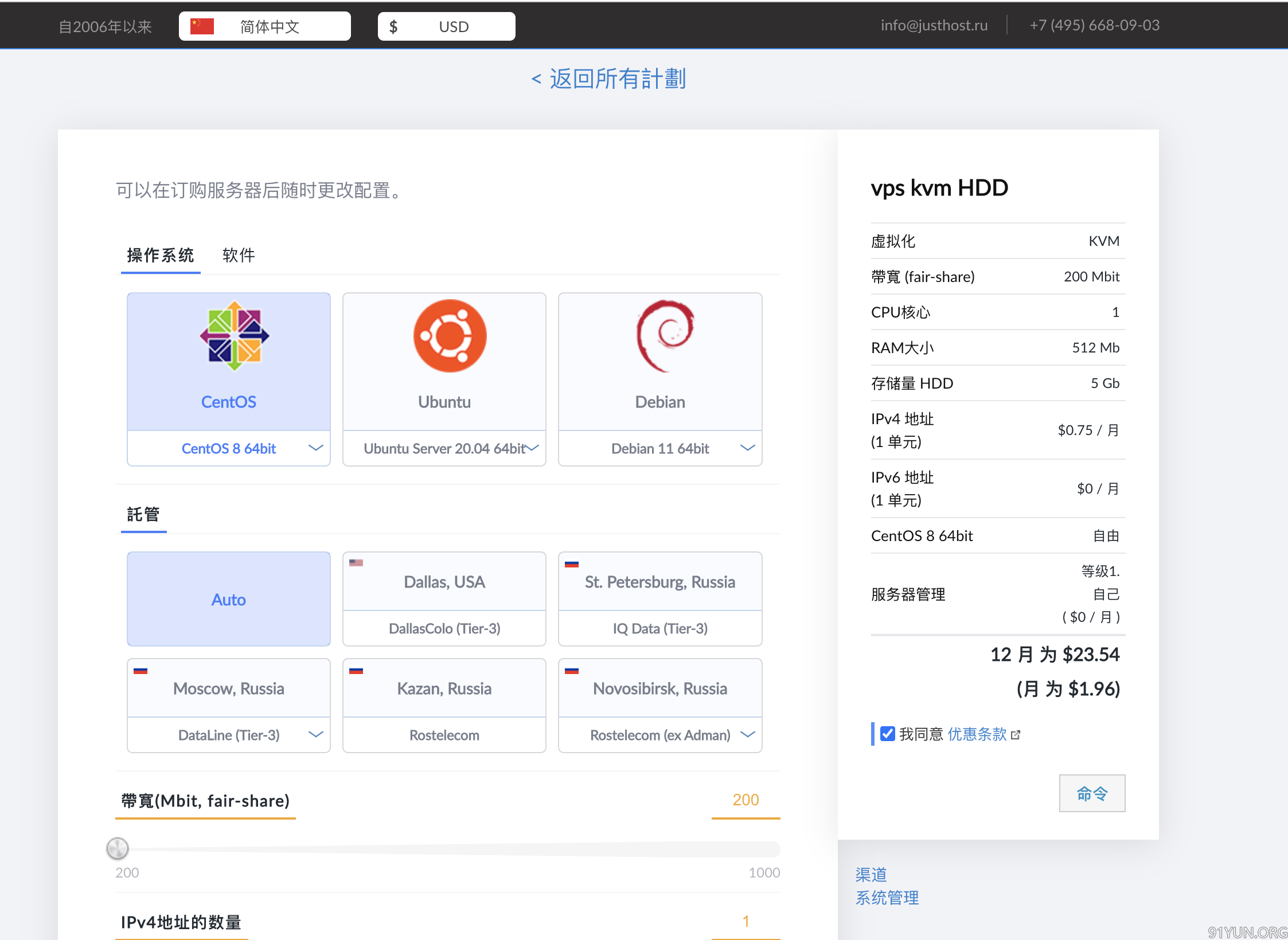Click the Chinese flag icon in language selector
Screen dimensions: 1288x940
(x=202, y=26)
